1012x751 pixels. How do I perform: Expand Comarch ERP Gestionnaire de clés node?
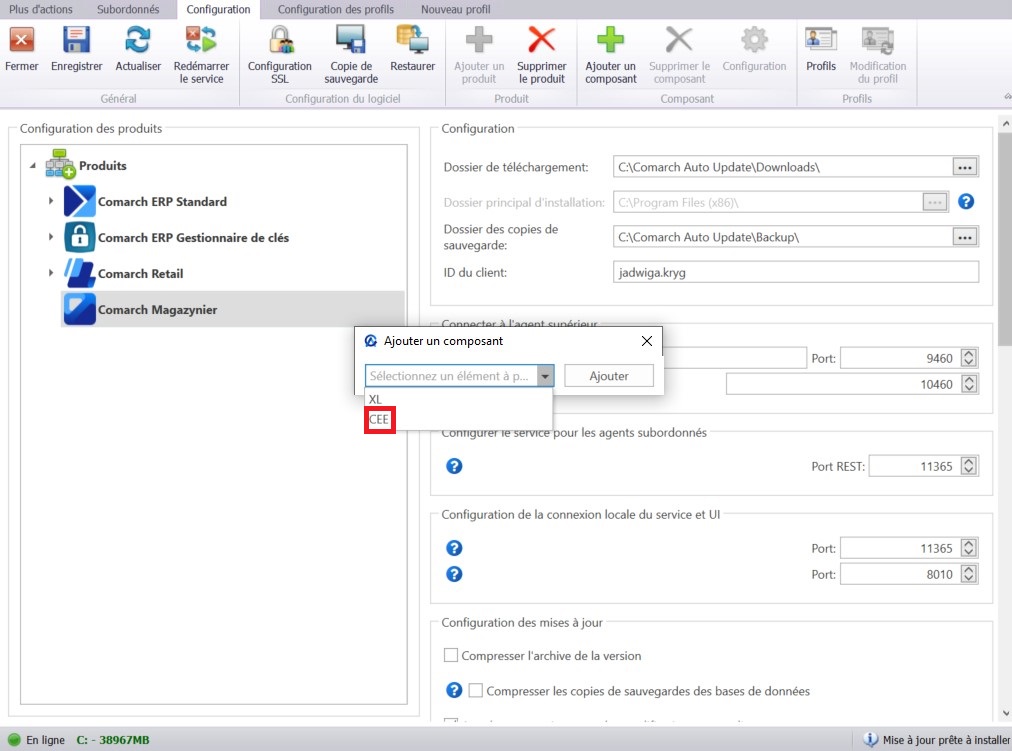pyautogui.click(x=51, y=237)
